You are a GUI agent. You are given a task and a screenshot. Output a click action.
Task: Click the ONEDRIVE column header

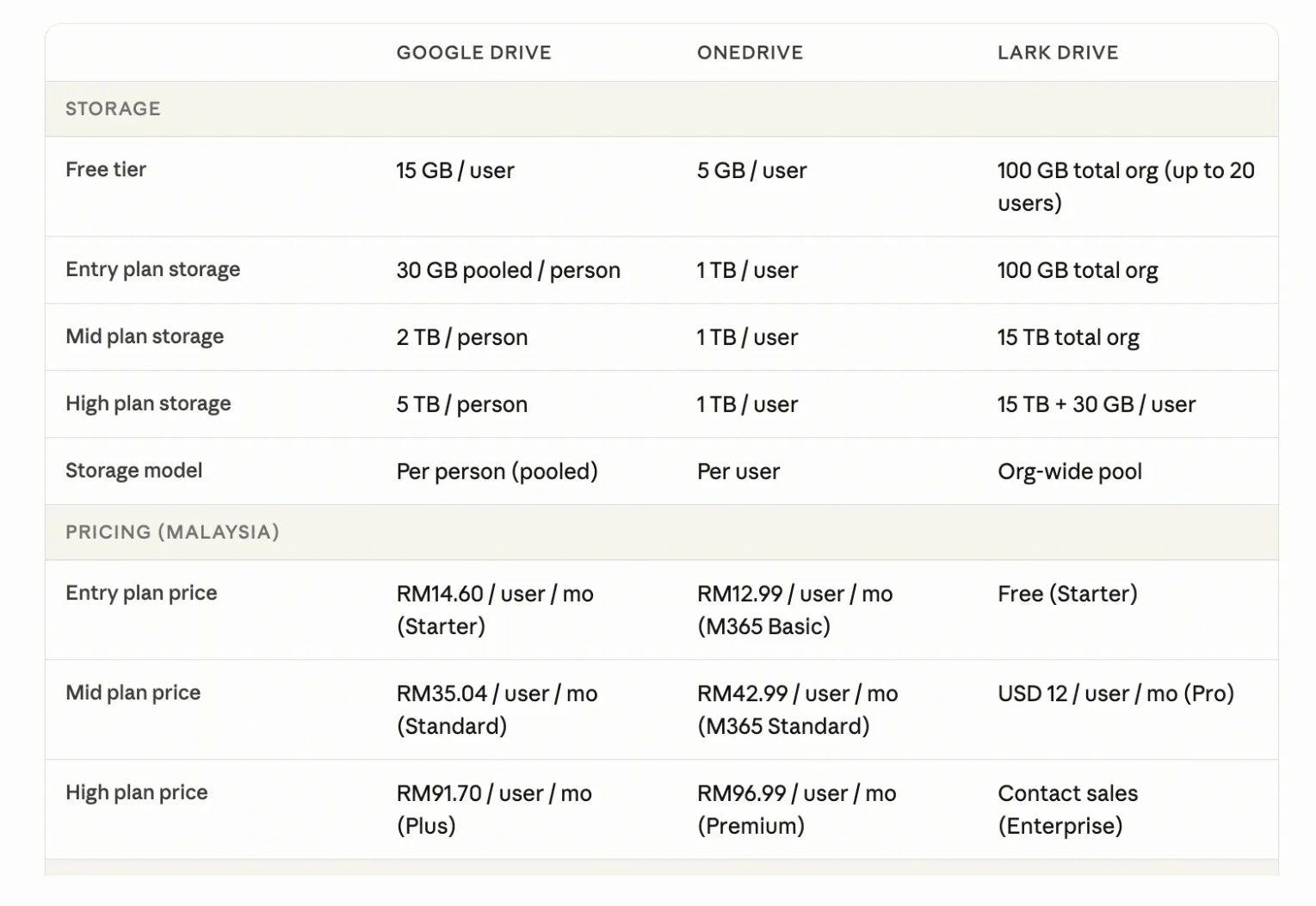pyautogui.click(x=750, y=52)
